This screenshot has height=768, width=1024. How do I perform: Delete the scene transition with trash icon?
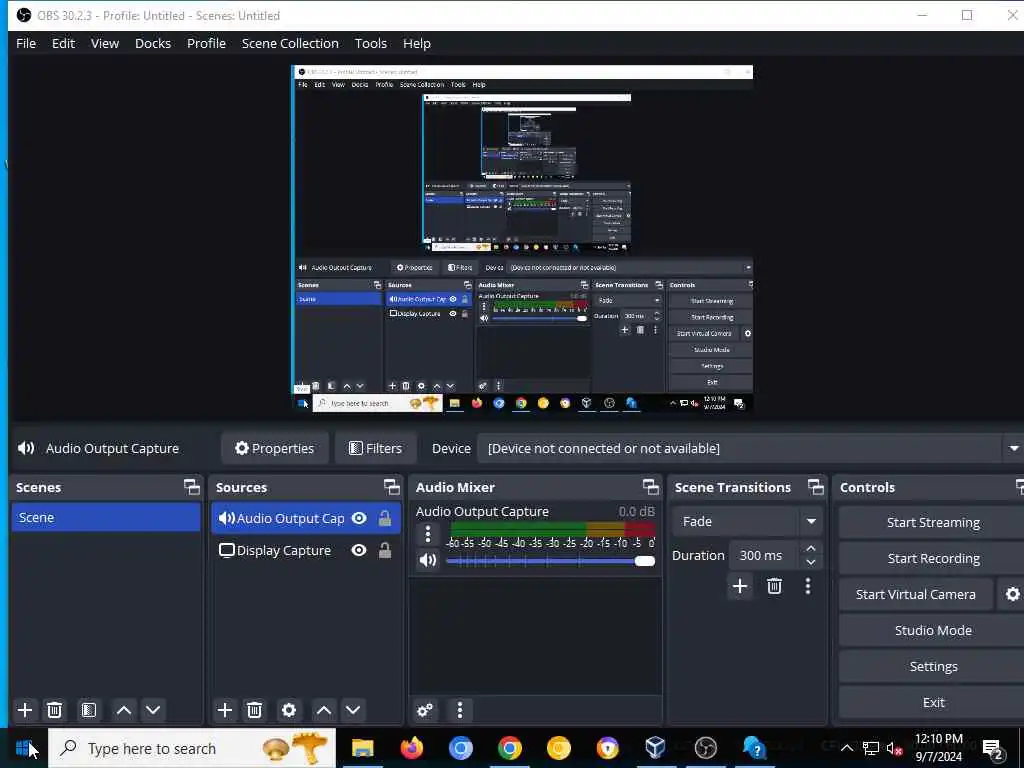775,586
